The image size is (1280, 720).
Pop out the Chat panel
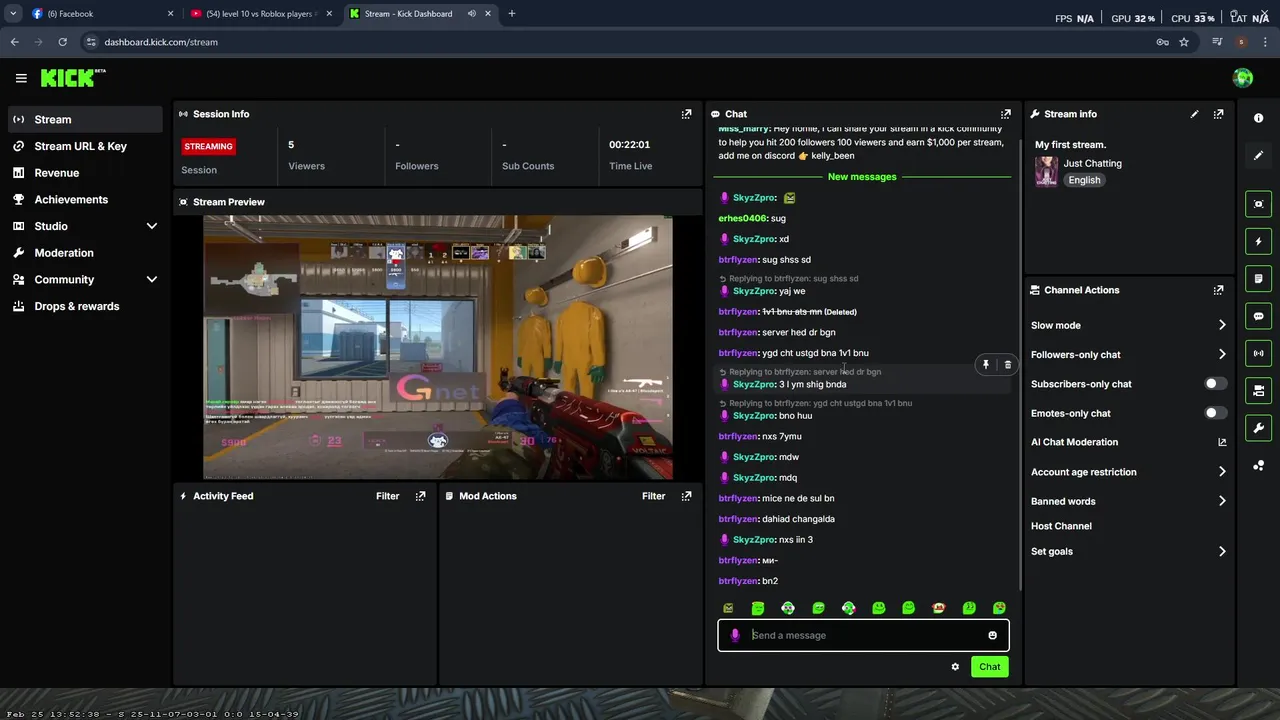1006,114
